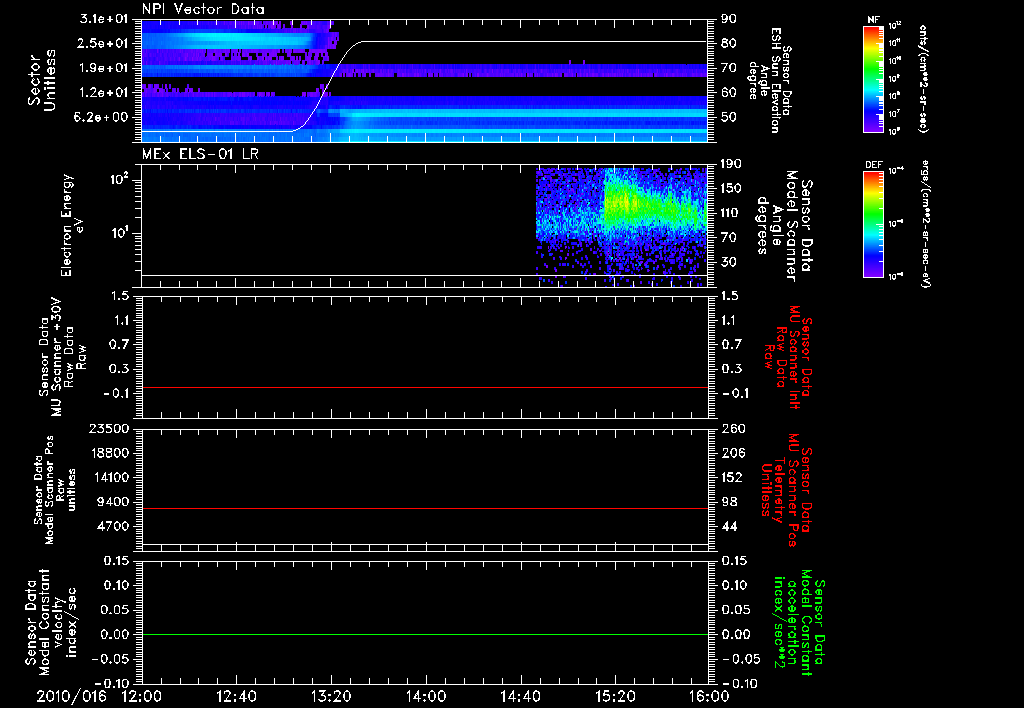Click the 'Sector Unitless' axis title

tap(42, 80)
